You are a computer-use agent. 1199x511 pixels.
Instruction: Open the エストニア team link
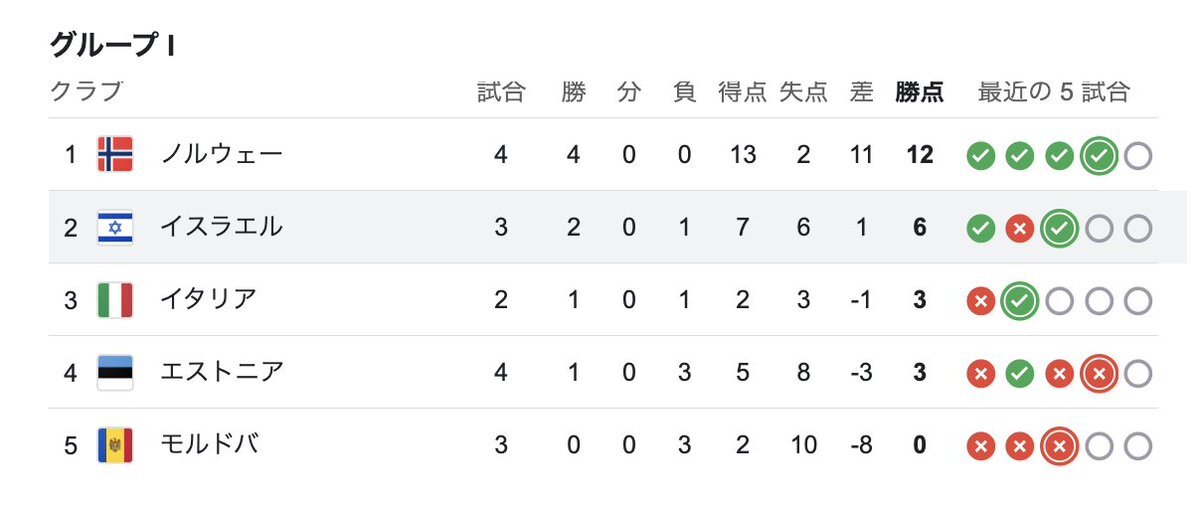click(222, 373)
